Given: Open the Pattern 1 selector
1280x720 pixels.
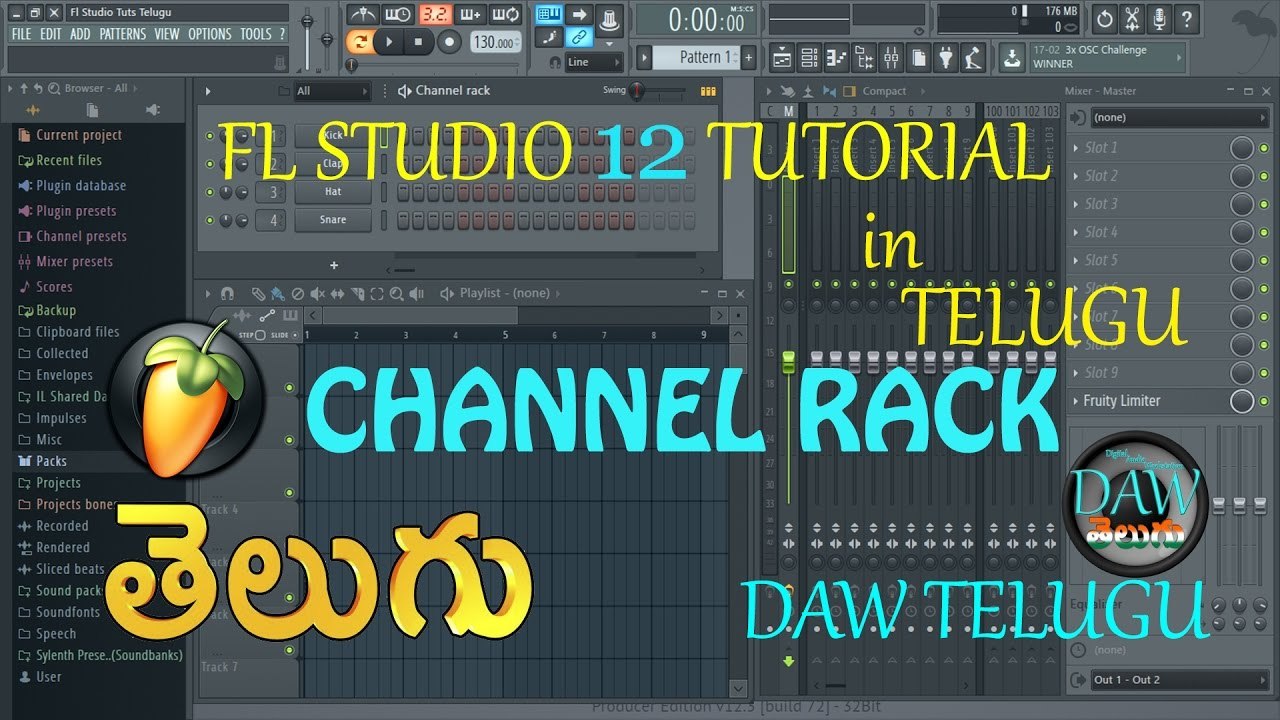Looking at the screenshot, I should tap(696, 58).
